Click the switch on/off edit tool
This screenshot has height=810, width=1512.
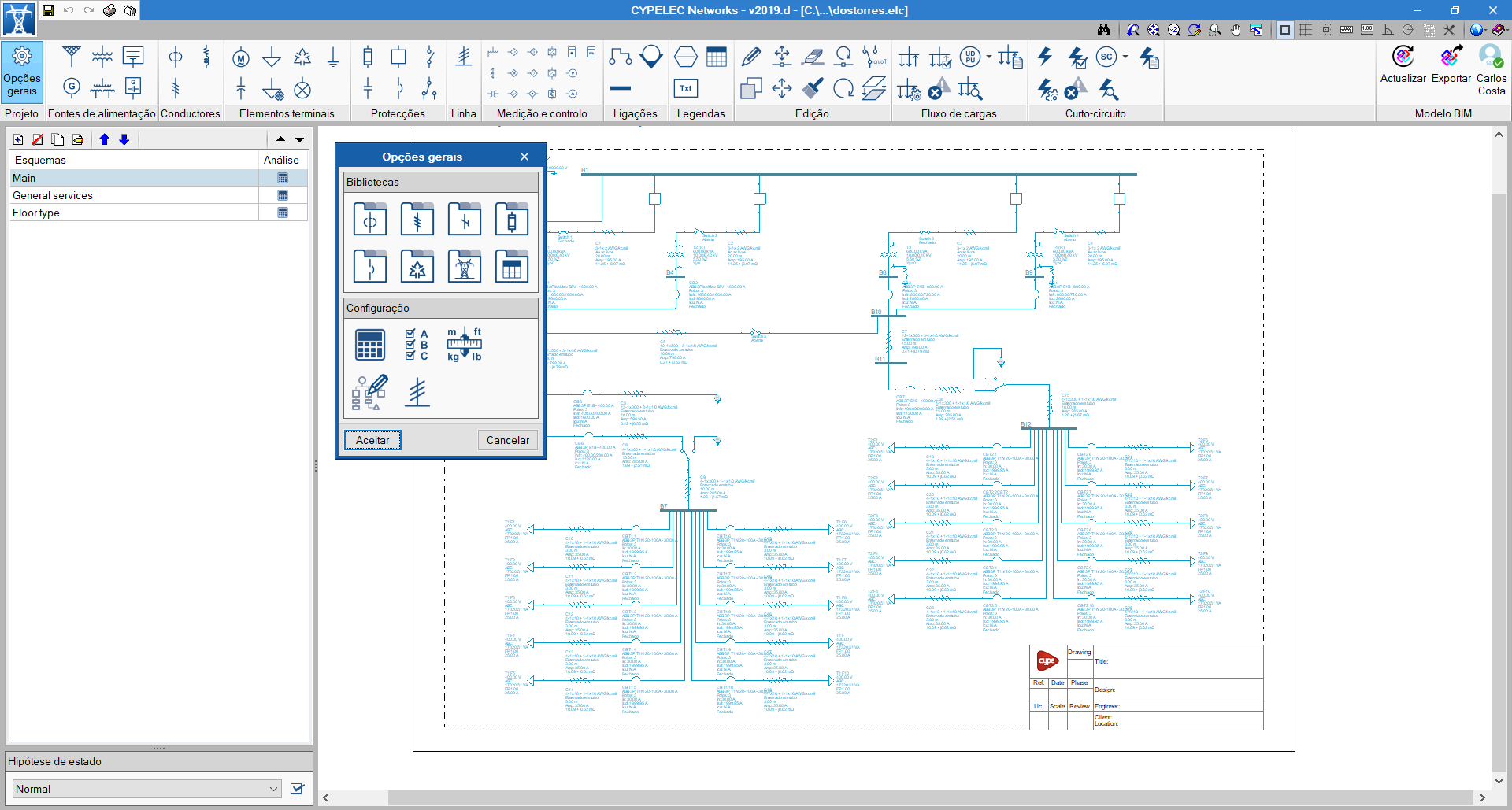[x=874, y=57]
